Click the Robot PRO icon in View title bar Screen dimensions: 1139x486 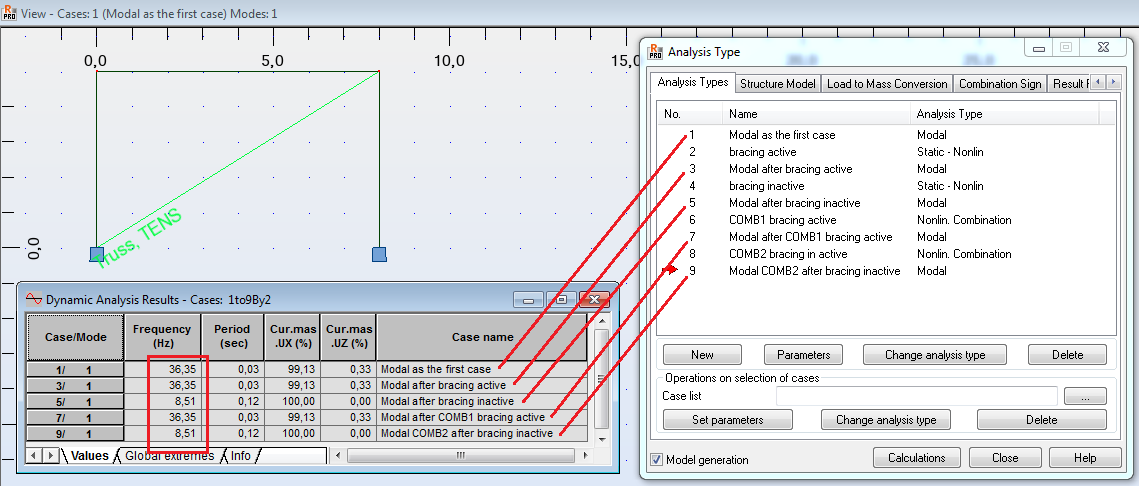point(9,12)
